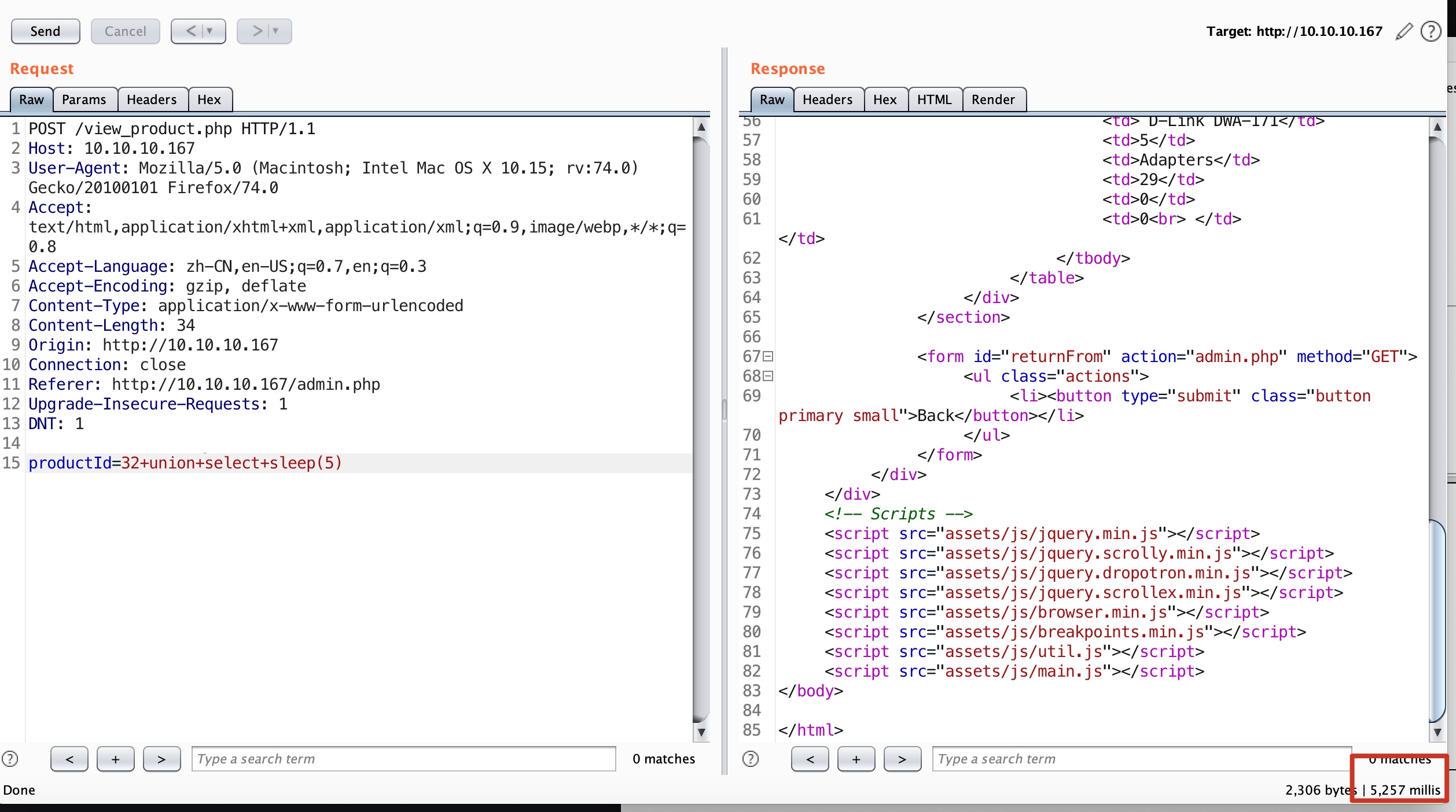Click the pencil edit target icon
The width and height of the screenshot is (1456, 812).
point(1404,31)
